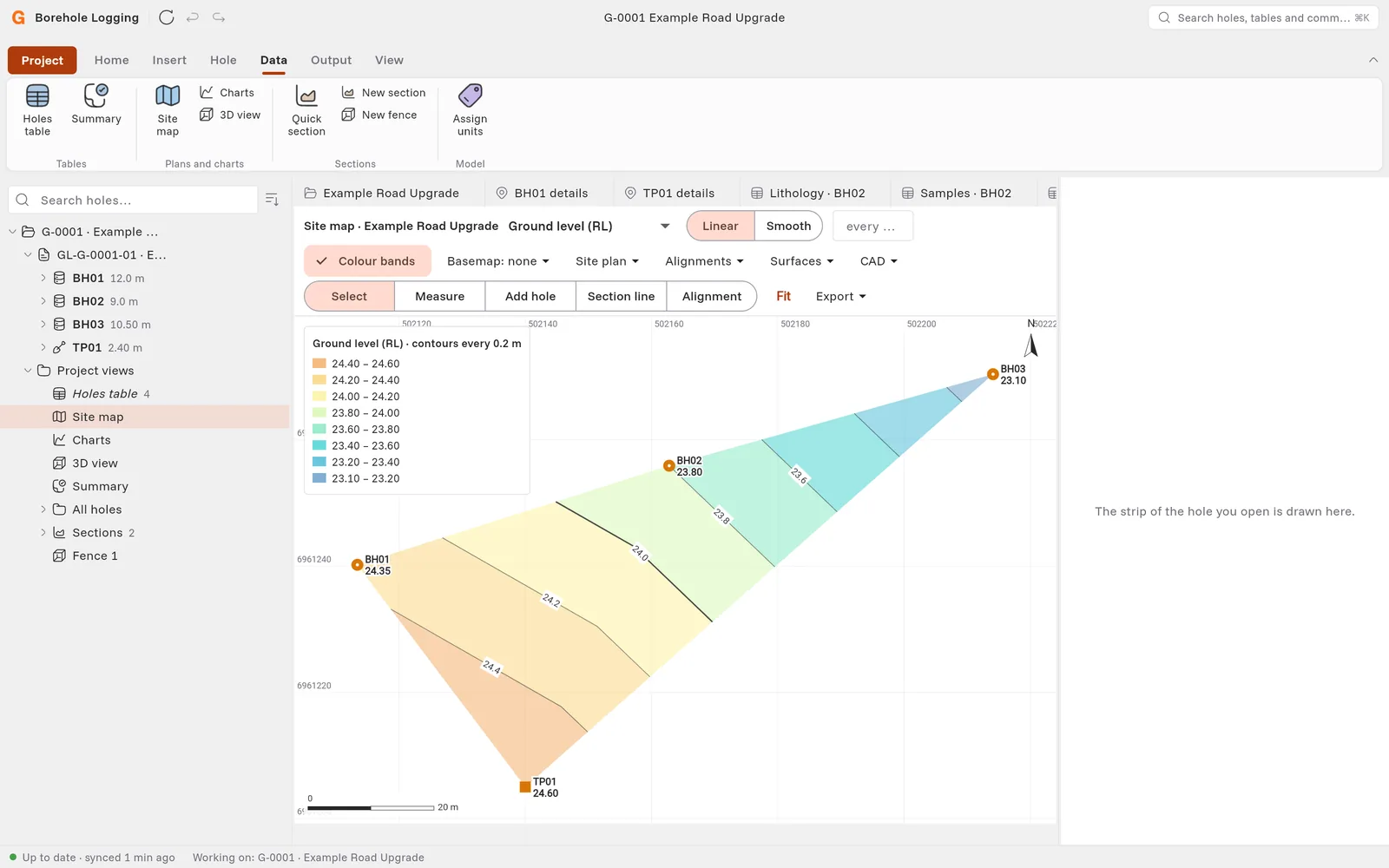1389x868 pixels.
Task: Switch to the Output ribbon tab
Action: pyautogui.click(x=331, y=60)
